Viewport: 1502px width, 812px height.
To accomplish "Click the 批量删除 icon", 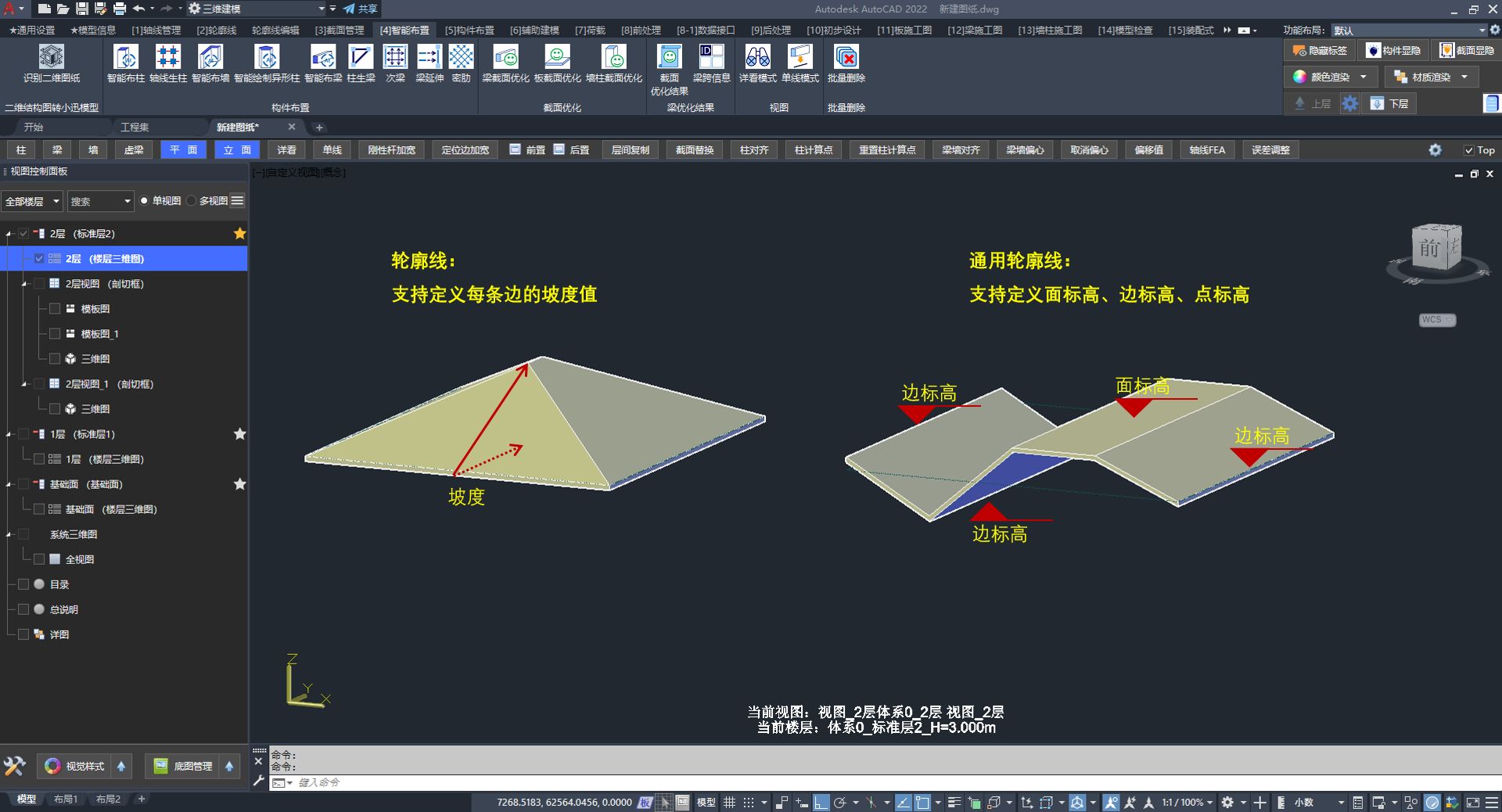I will (846, 57).
